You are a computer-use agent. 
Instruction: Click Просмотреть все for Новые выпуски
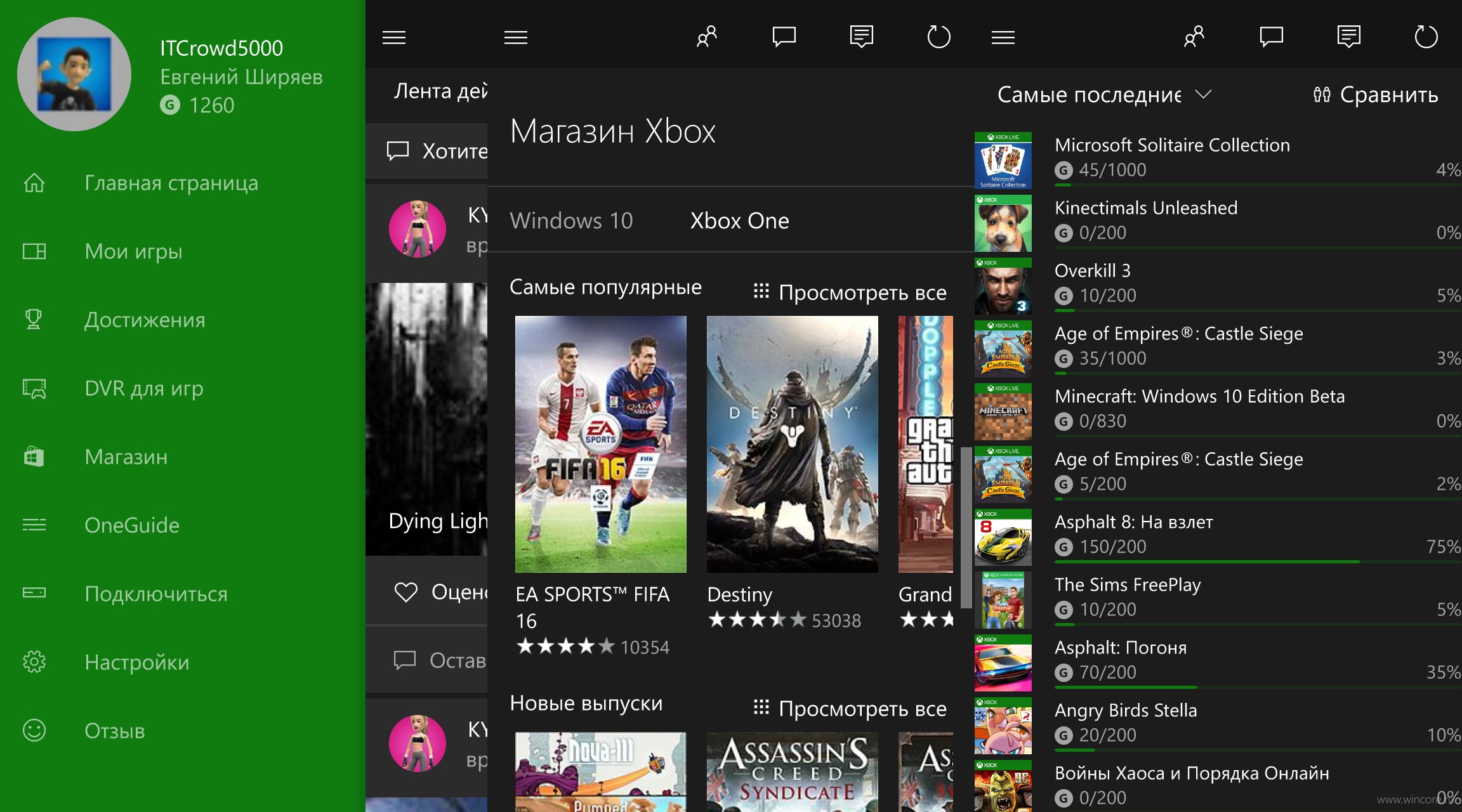[850, 709]
